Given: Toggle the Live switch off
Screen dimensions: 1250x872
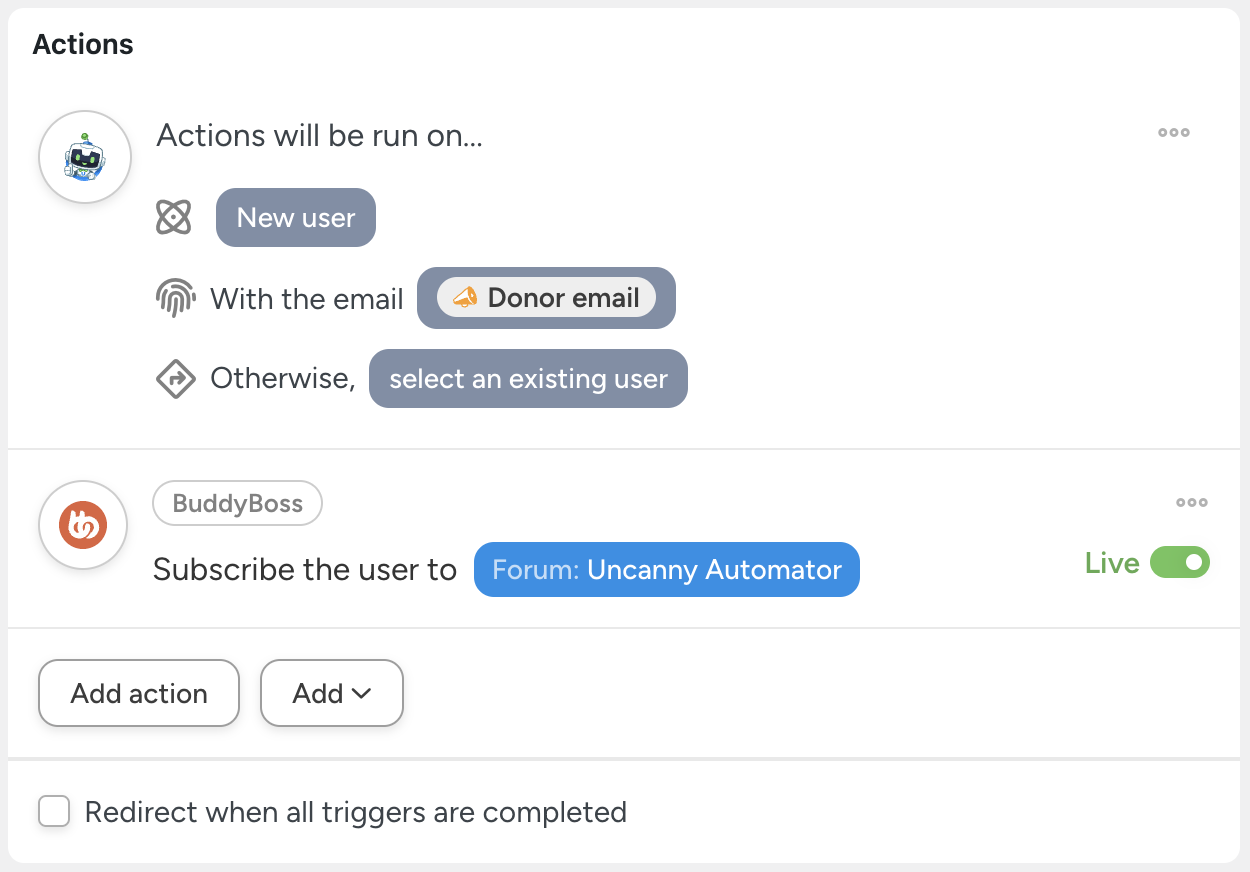Looking at the screenshot, I should tap(1180, 563).
